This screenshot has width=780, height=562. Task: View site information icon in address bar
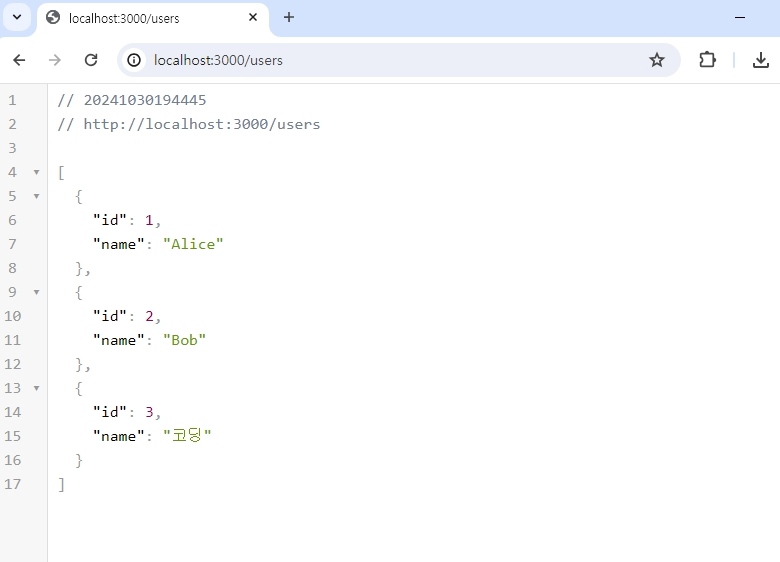pos(134,60)
